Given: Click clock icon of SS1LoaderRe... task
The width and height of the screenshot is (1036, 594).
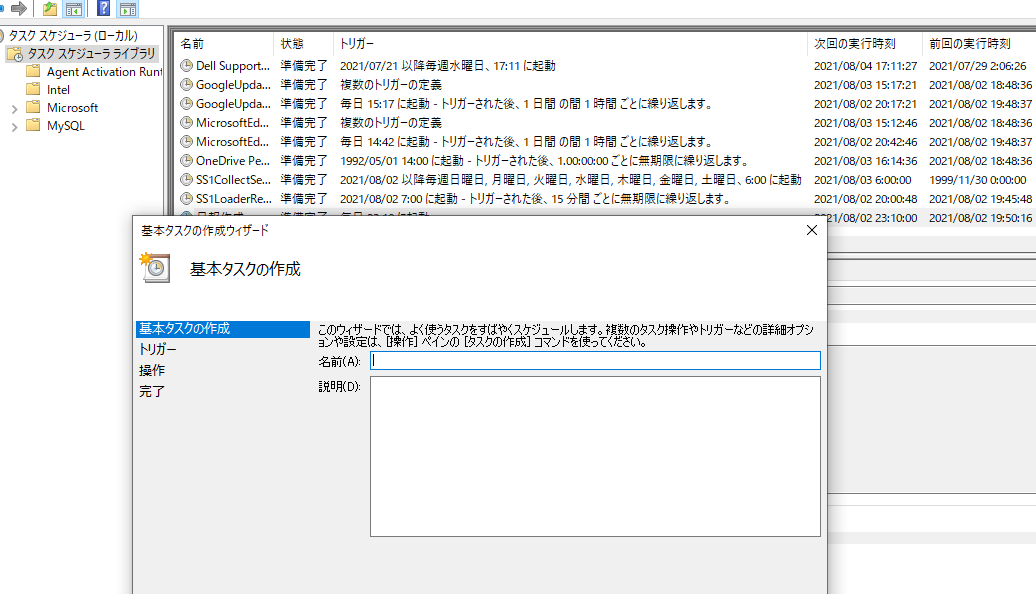Looking at the screenshot, I should coord(186,198).
